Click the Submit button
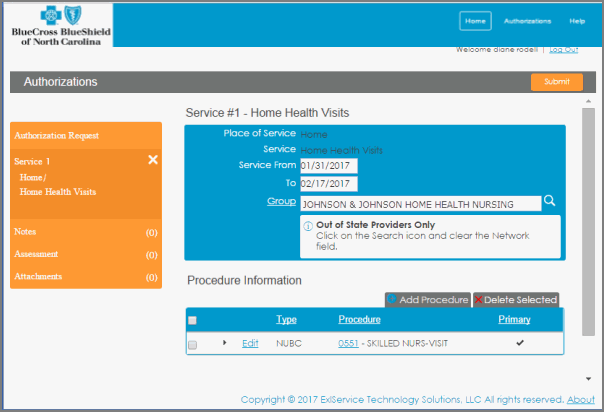Viewport: 604px width, 412px height. coord(556,82)
